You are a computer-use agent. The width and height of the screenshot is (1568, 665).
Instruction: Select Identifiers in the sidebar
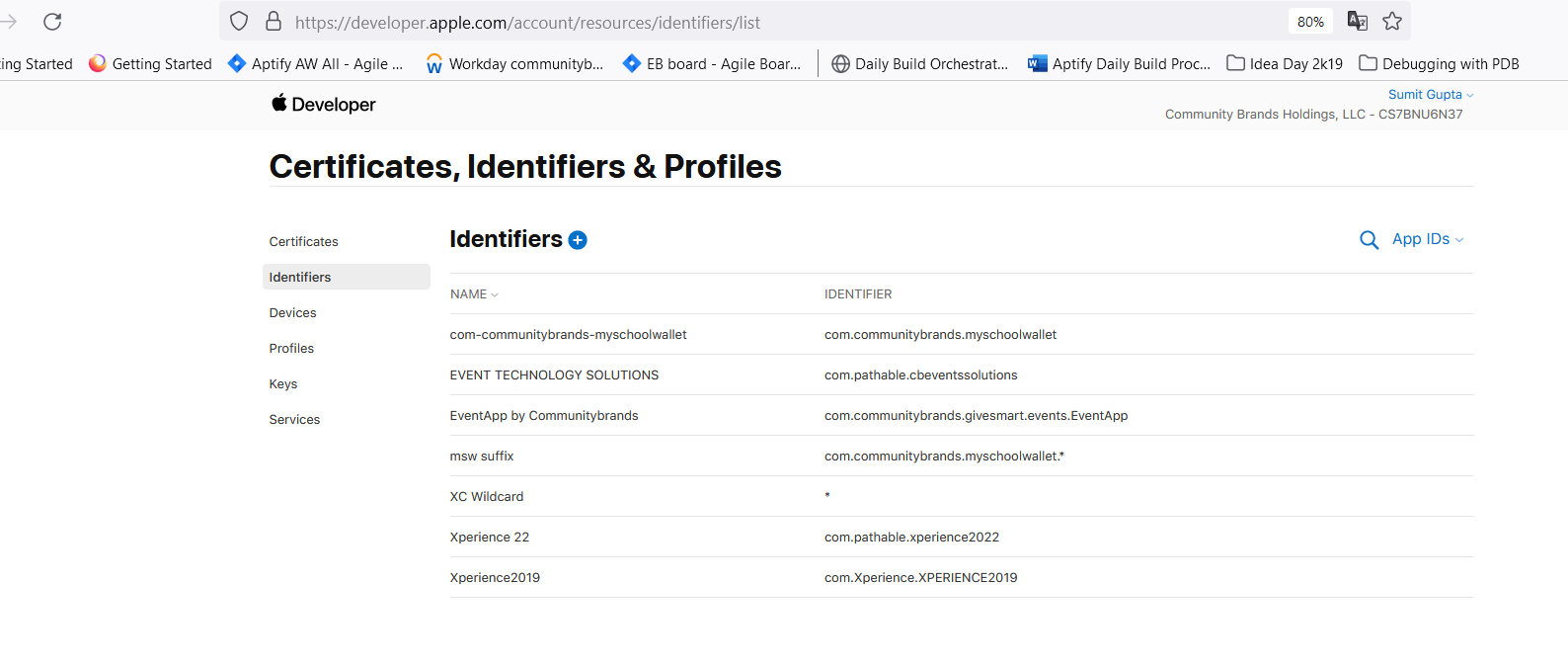(x=347, y=278)
